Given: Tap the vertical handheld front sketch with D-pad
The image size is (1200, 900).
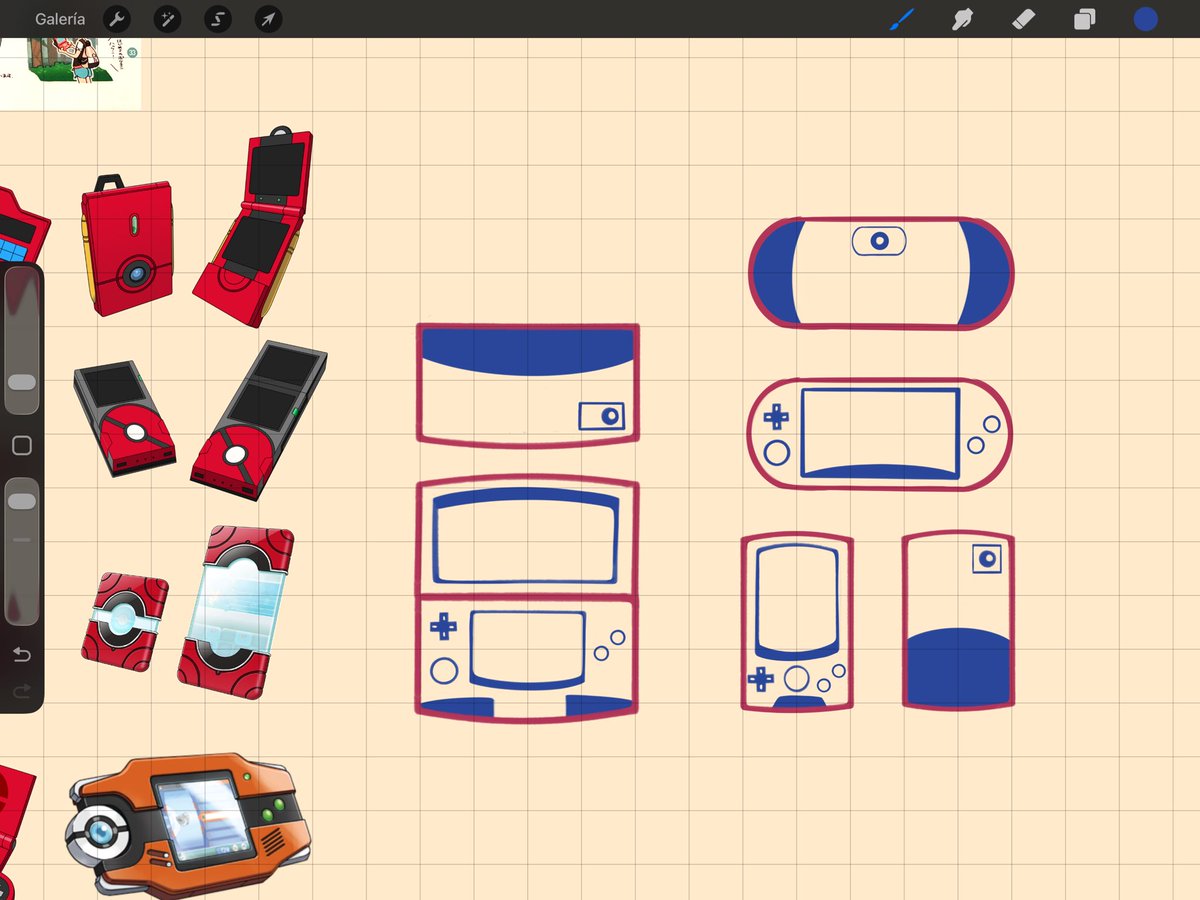Looking at the screenshot, I should pos(797,622).
